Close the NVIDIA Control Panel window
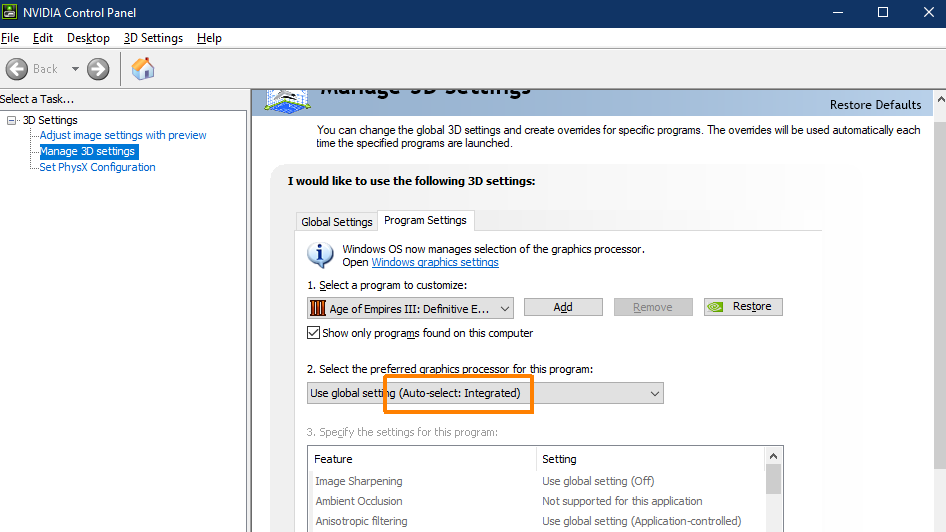 (929, 13)
